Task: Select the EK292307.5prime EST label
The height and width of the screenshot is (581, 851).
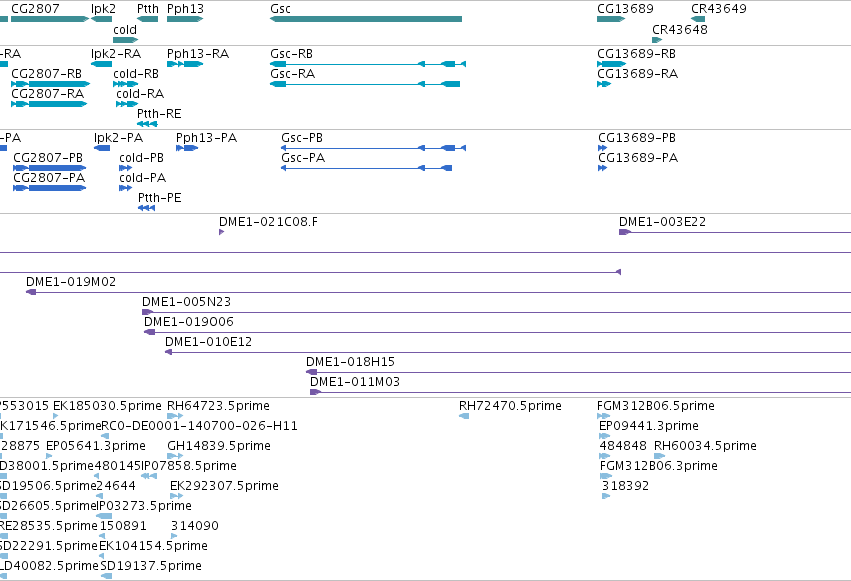Action: pos(224,486)
